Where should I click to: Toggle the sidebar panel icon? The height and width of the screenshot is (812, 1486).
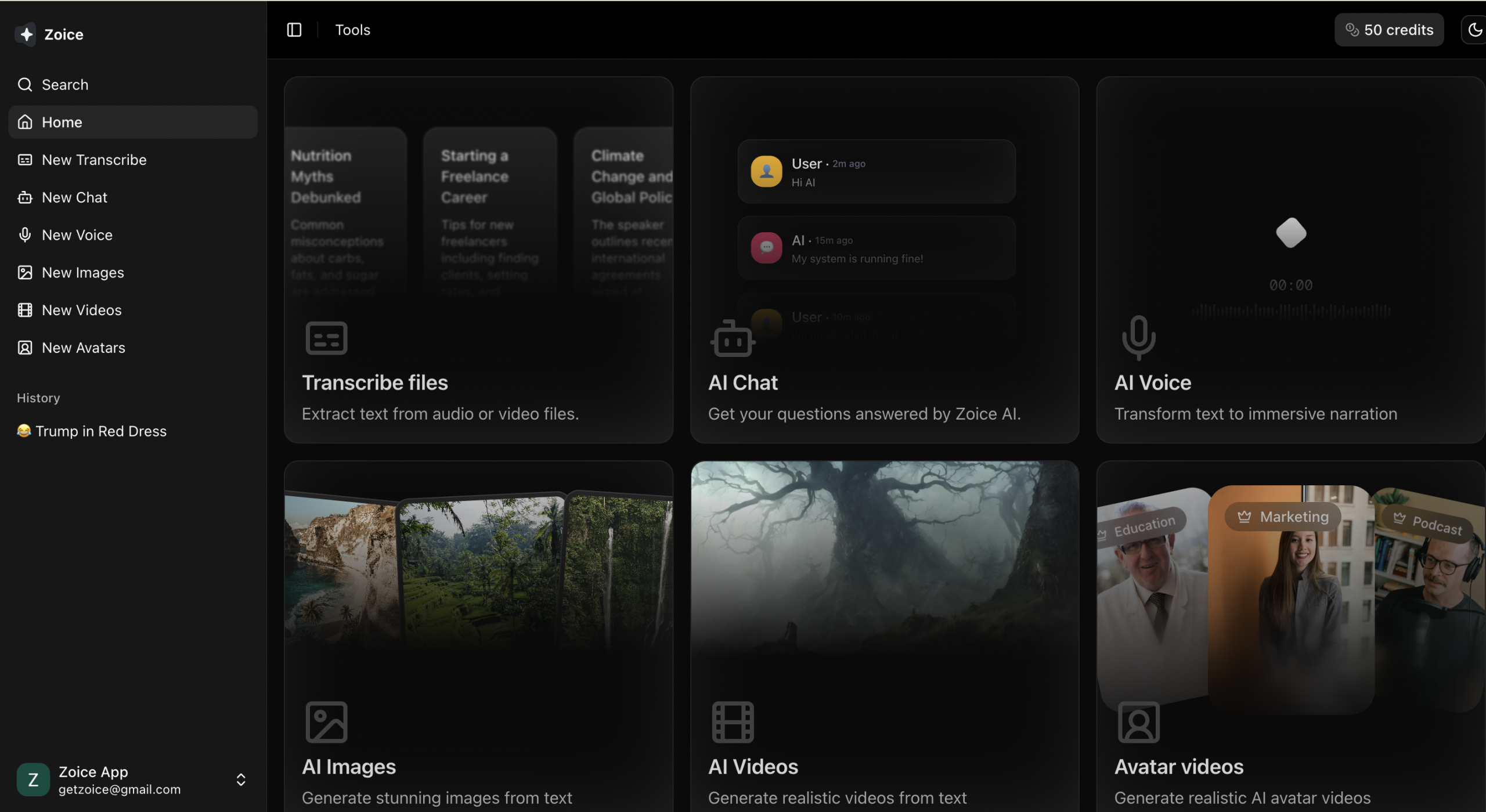pos(294,30)
